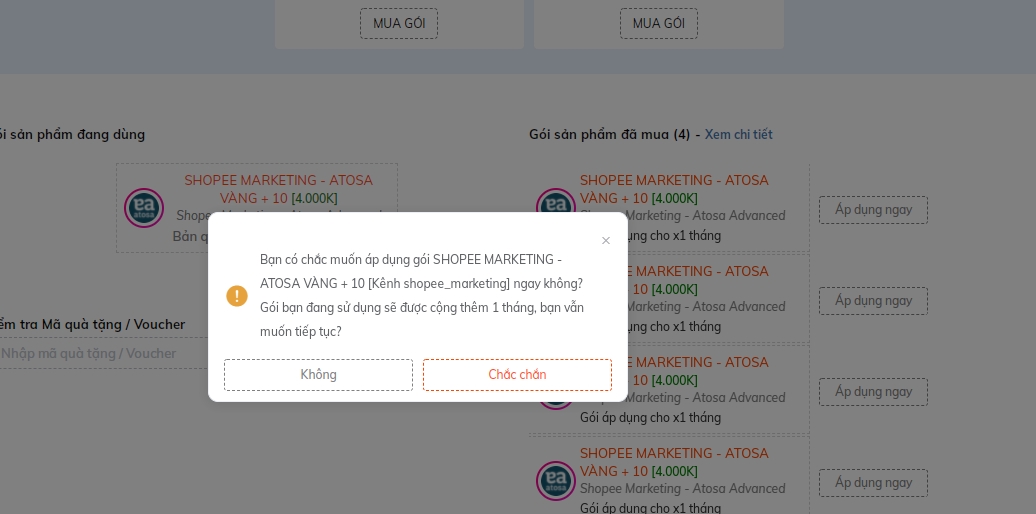Apply the first purchased package with Áp dụng ngay
The height and width of the screenshot is (514, 1036).
[x=873, y=210]
